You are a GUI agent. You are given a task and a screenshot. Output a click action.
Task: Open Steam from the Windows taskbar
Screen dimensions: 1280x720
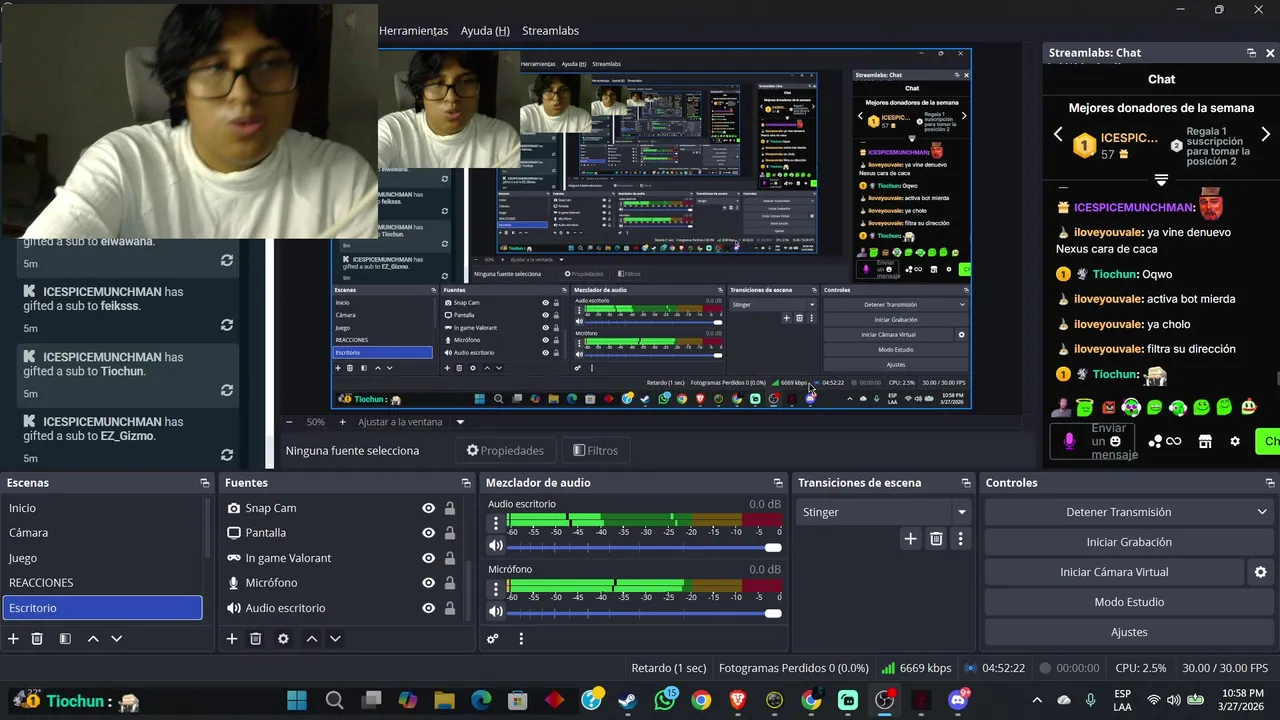click(x=628, y=700)
